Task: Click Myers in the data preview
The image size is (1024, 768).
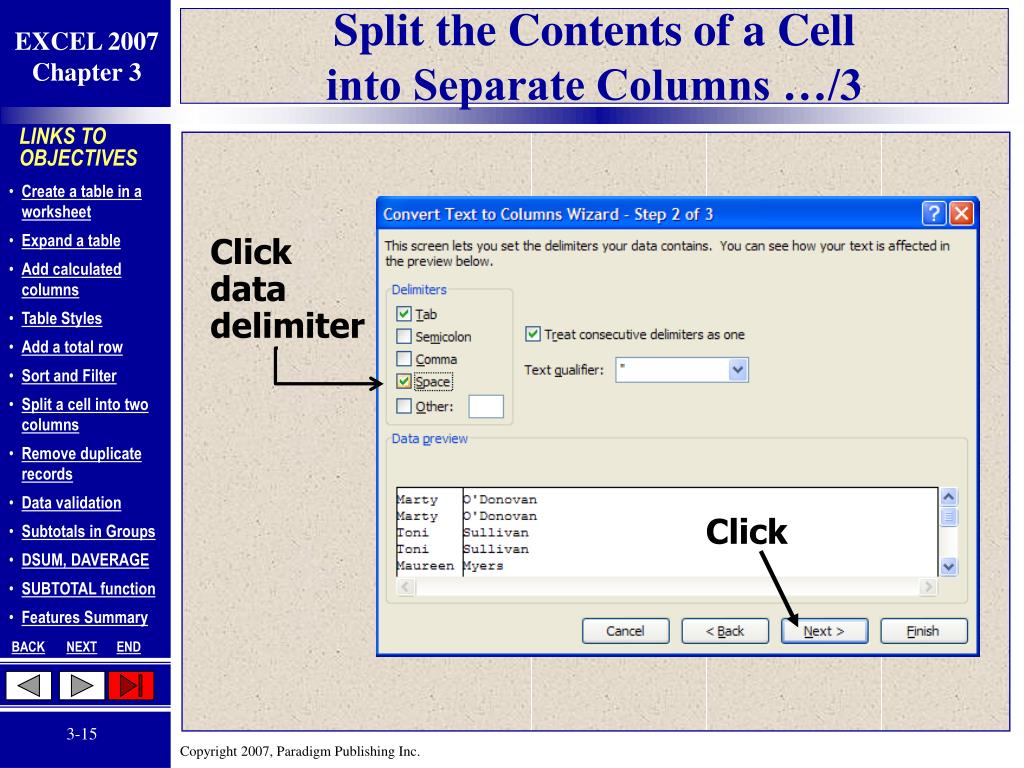Action: (x=483, y=566)
